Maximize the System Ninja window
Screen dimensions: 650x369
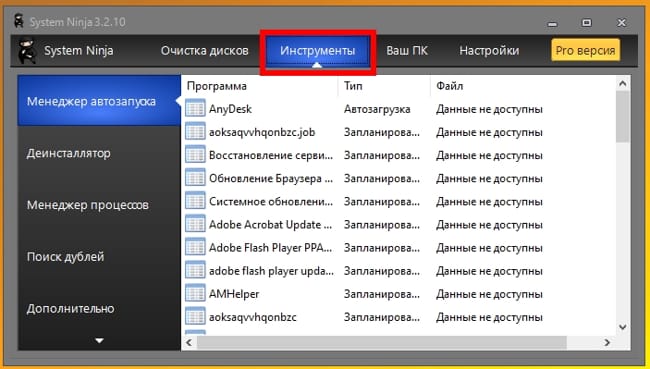coord(587,23)
